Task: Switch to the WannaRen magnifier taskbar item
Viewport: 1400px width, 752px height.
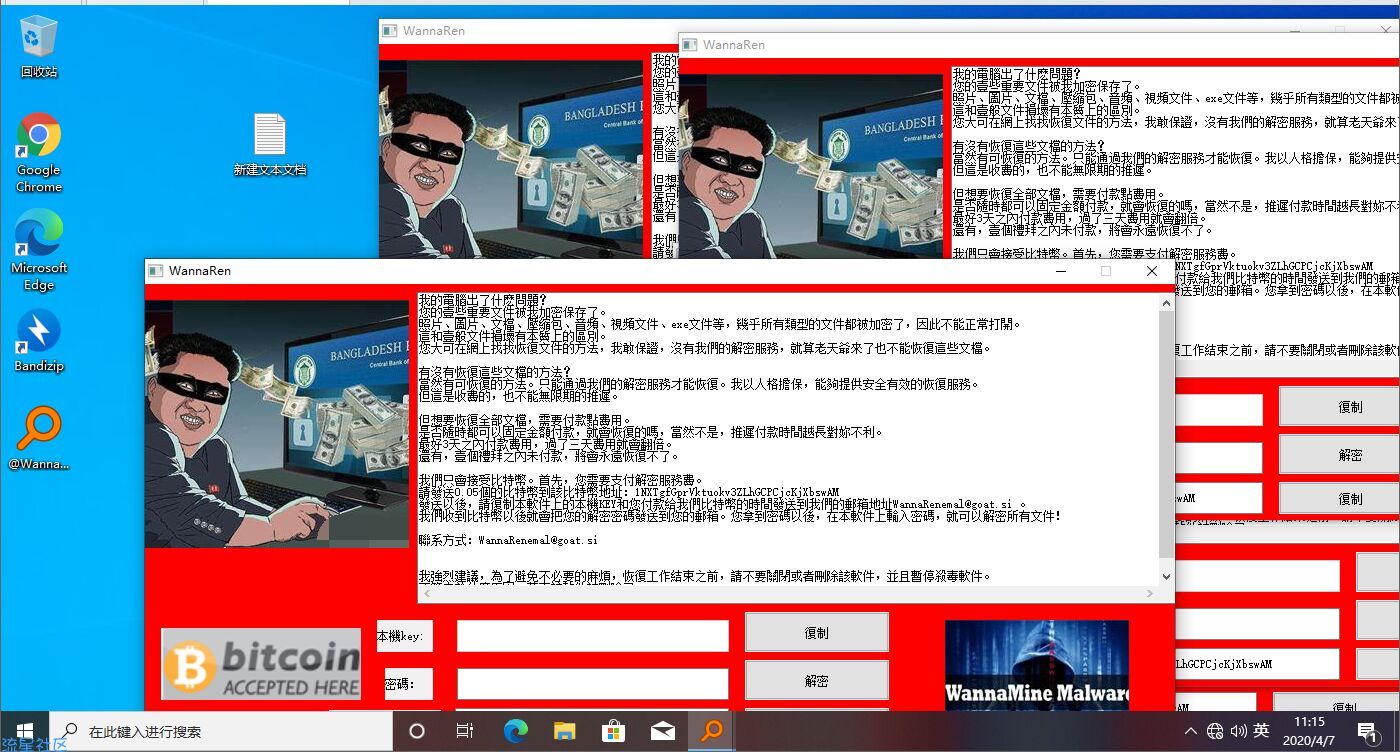Action: click(x=711, y=731)
